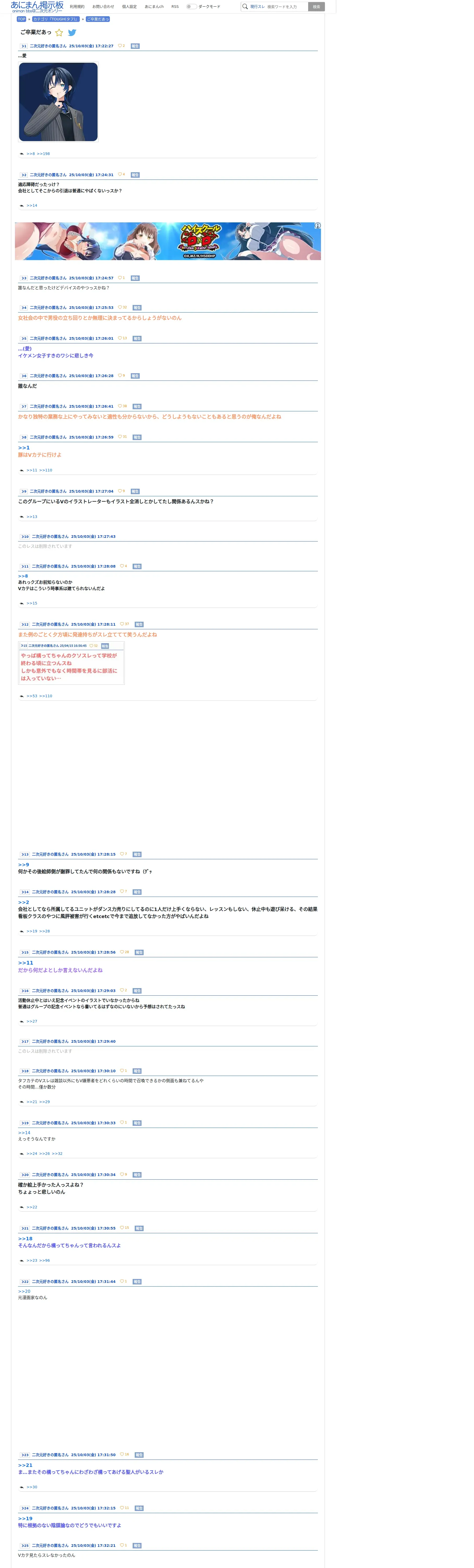Open the RSS feed link
Image resolution: width=474 pixels, height=1568 pixels.
[175, 7]
